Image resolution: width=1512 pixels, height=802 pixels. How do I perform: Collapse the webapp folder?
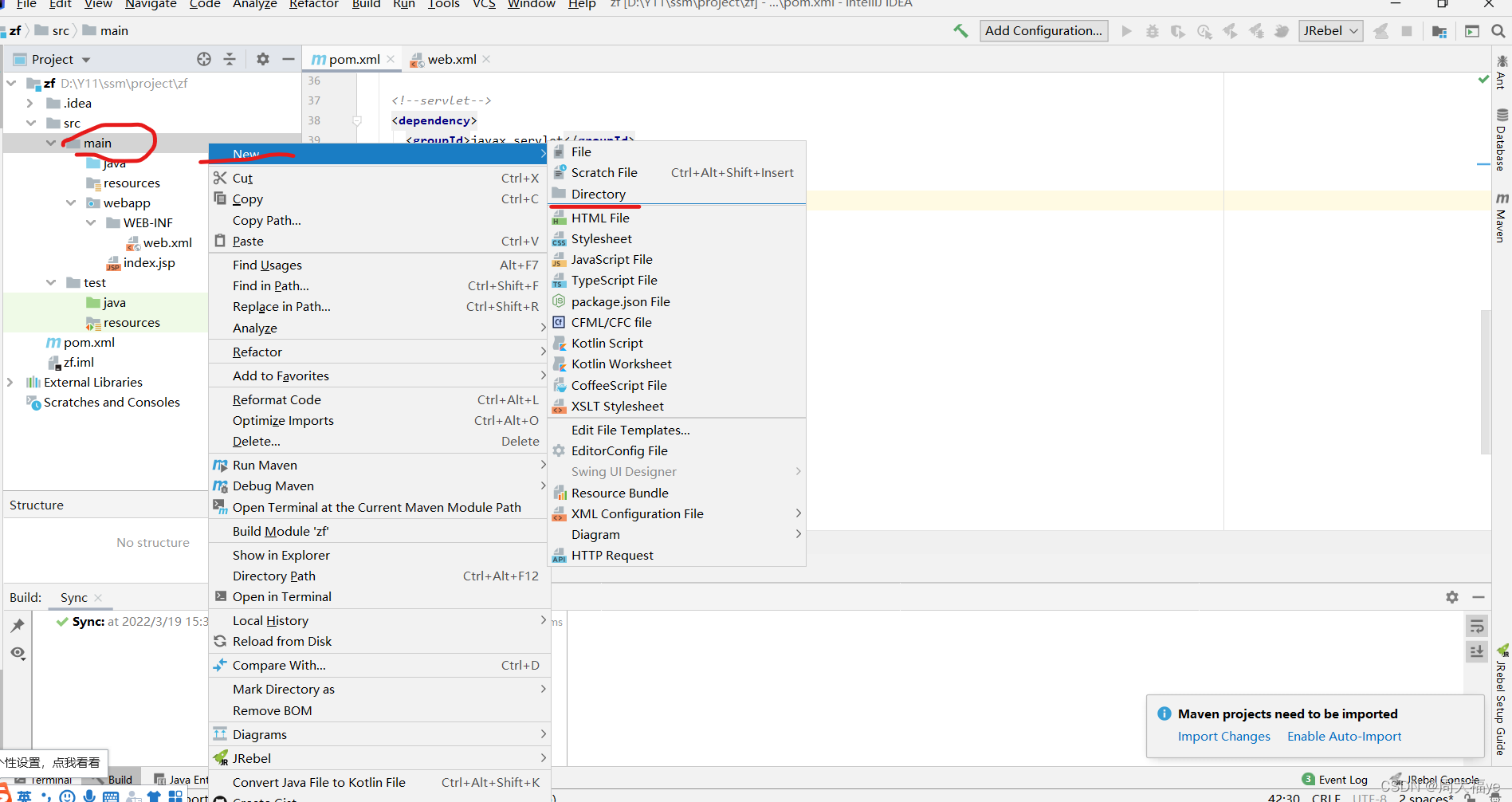pos(71,202)
